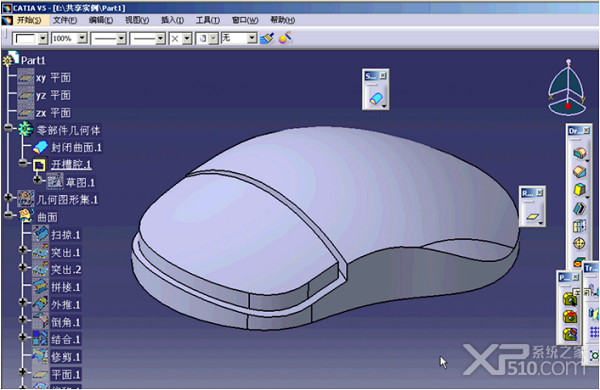Open the 100% opacity dropdown
This screenshot has height=390, width=600.
(x=82, y=38)
